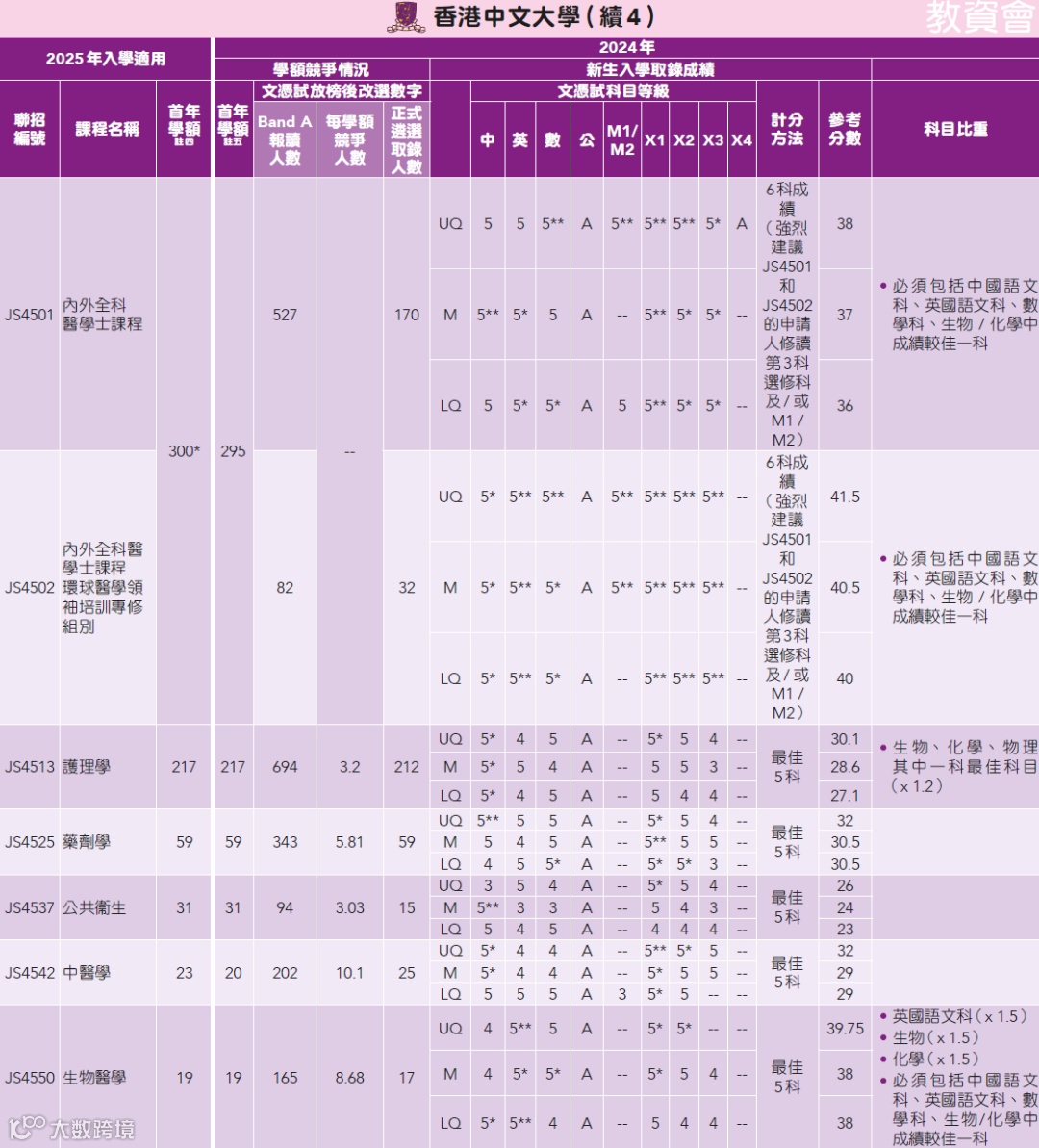Image resolution: width=1039 pixels, height=1148 pixels.
Task: Select the JS4501 code in 聯招編號 column
Action: pyautogui.click(x=29, y=315)
